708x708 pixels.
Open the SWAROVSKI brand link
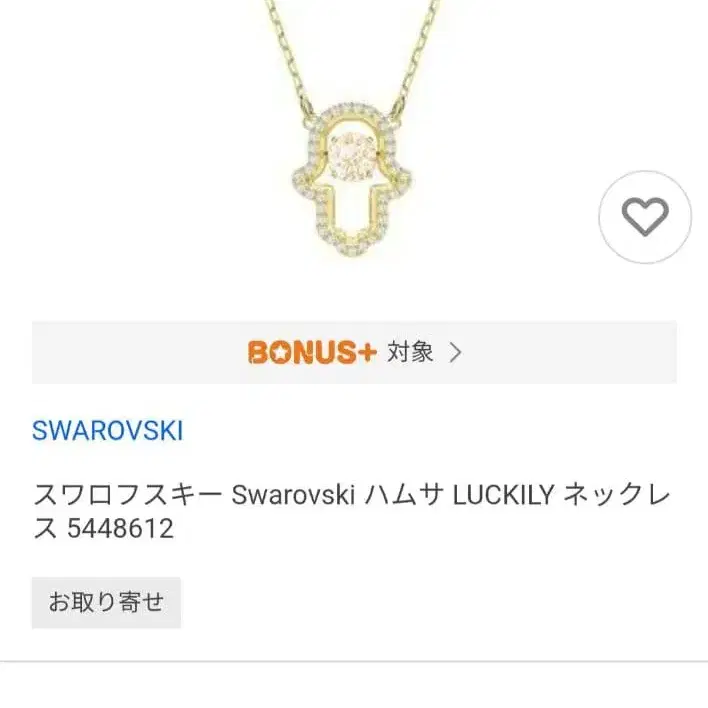point(107,430)
